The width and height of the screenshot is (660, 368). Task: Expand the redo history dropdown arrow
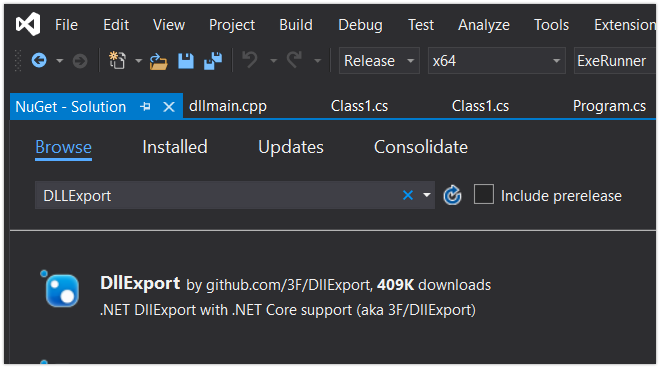318,61
